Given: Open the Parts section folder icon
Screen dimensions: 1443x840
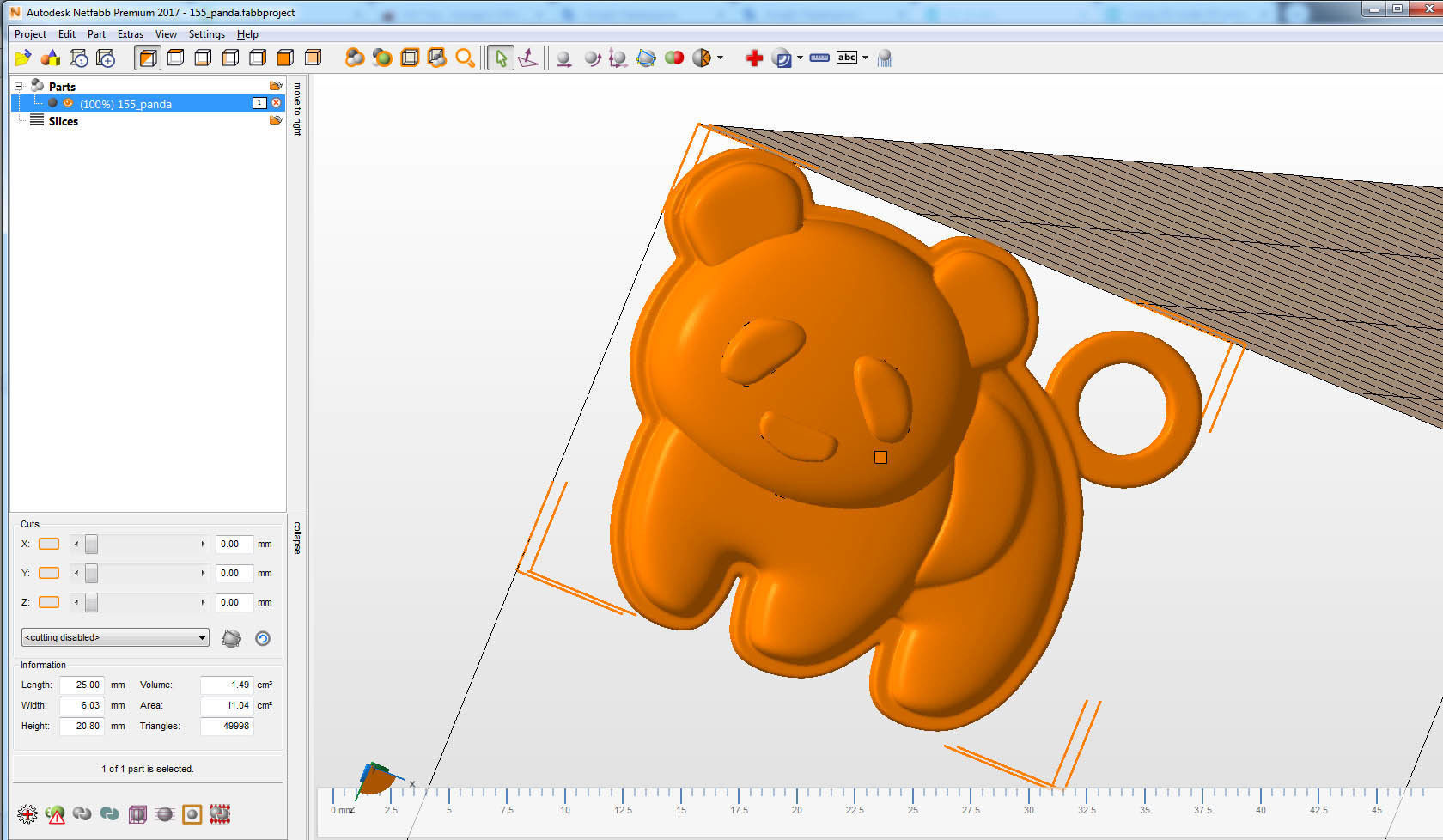Looking at the screenshot, I should (x=276, y=86).
